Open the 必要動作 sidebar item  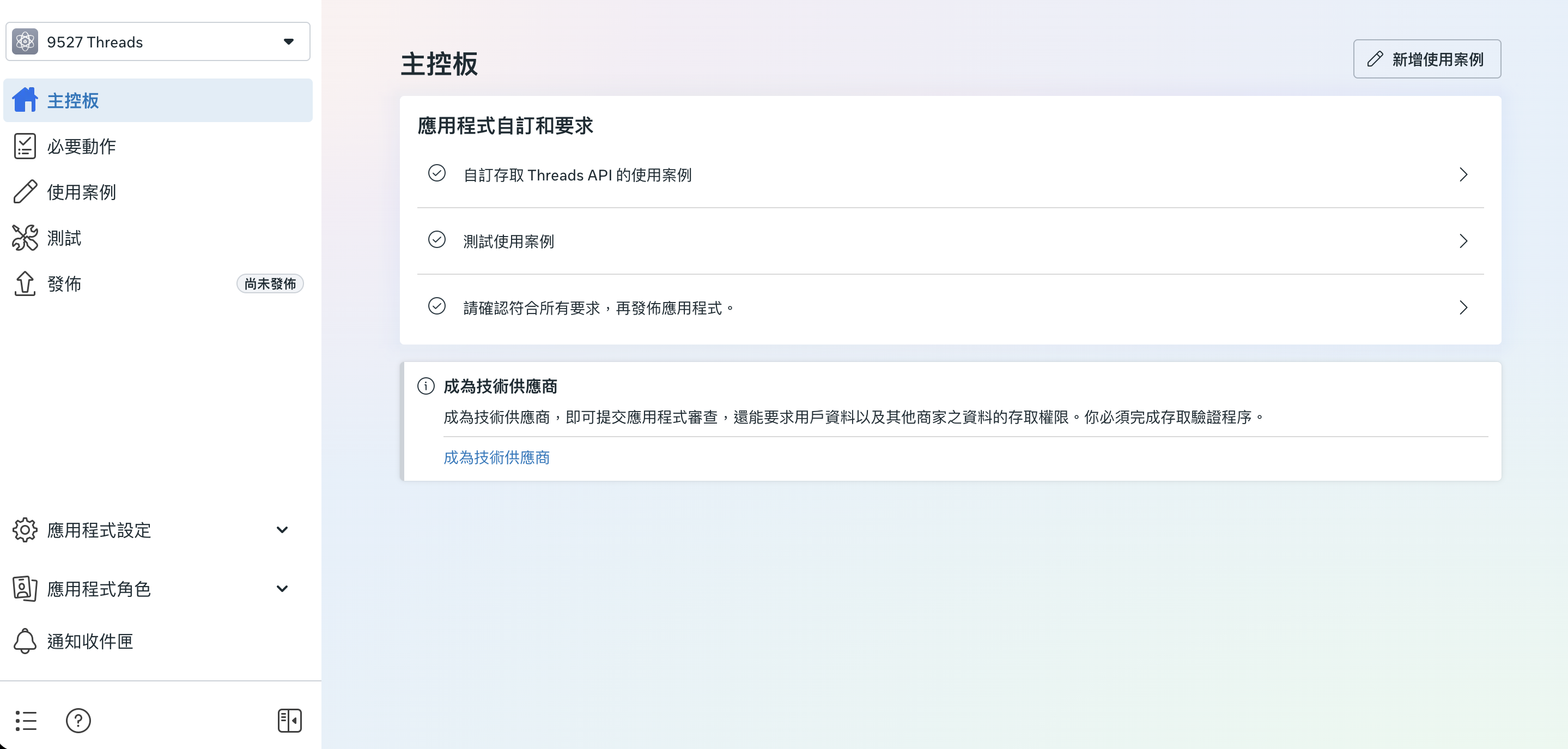(x=157, y=146)
